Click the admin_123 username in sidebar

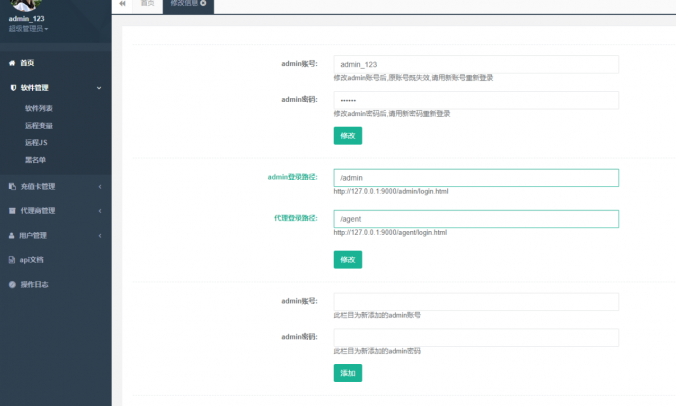click(x=26, y=19)
